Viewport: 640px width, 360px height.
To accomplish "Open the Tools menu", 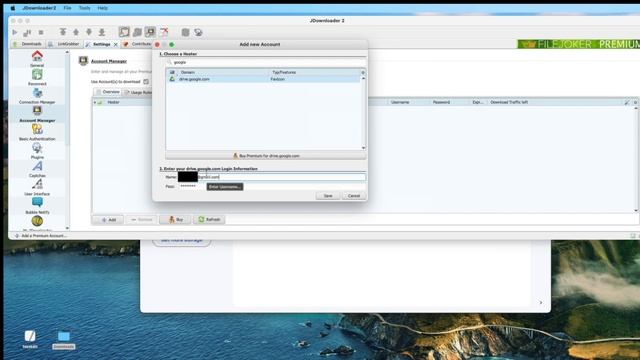I will pyautogui.click(x=84, y=8).
